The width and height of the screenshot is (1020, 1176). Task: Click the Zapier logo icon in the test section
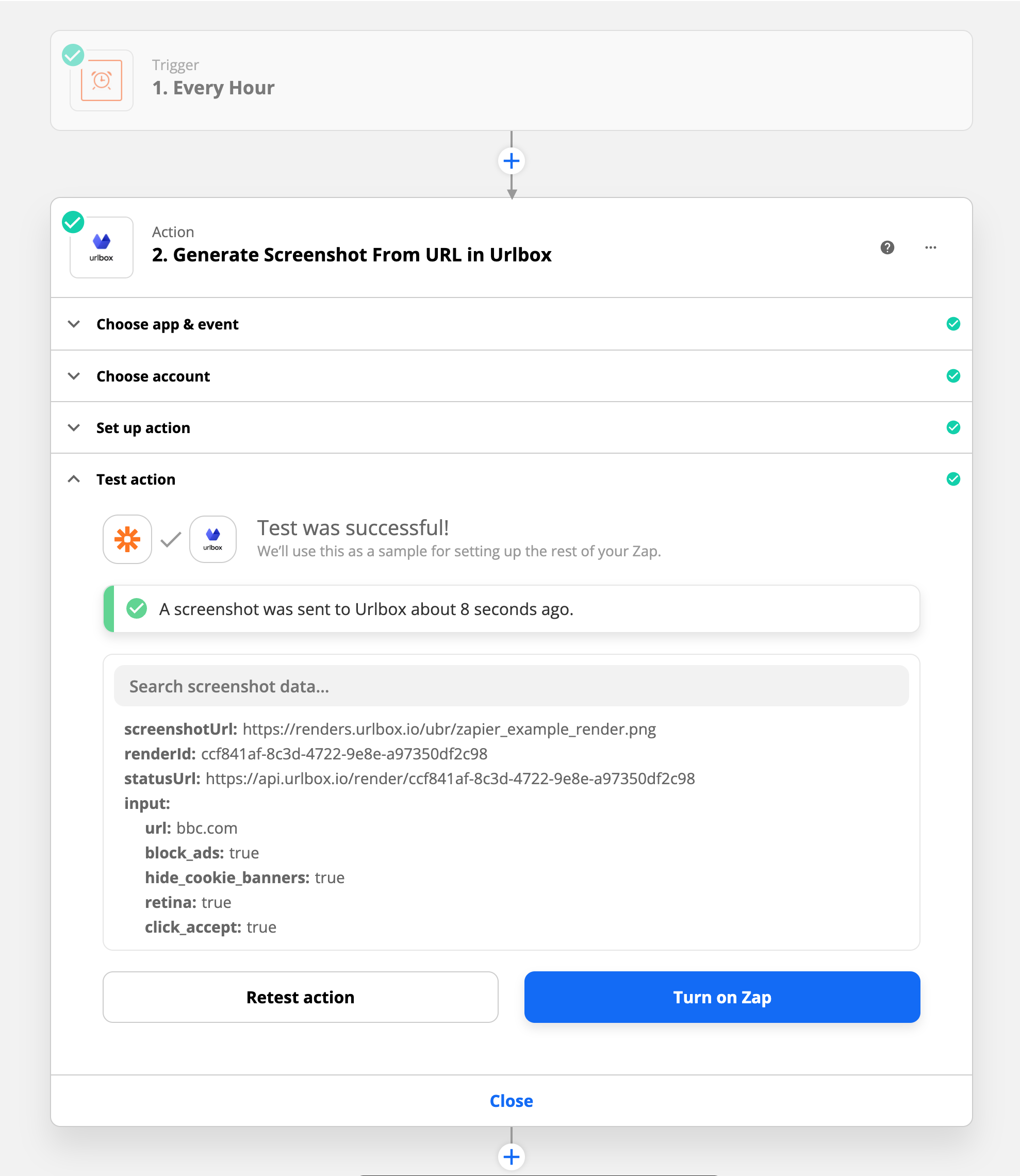pyautogui.click(x=127, y=539)
